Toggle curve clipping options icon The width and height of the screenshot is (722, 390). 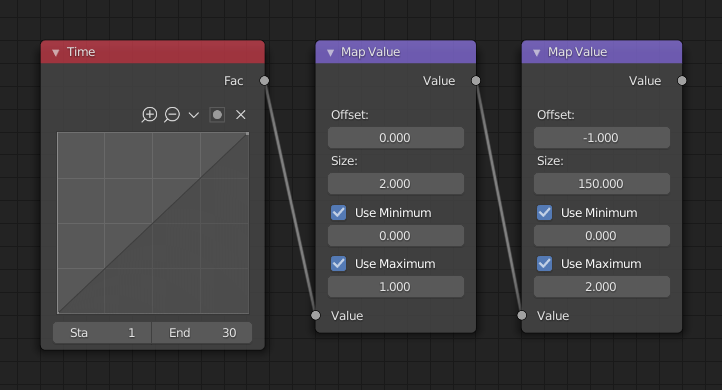[x=217, y=115]
